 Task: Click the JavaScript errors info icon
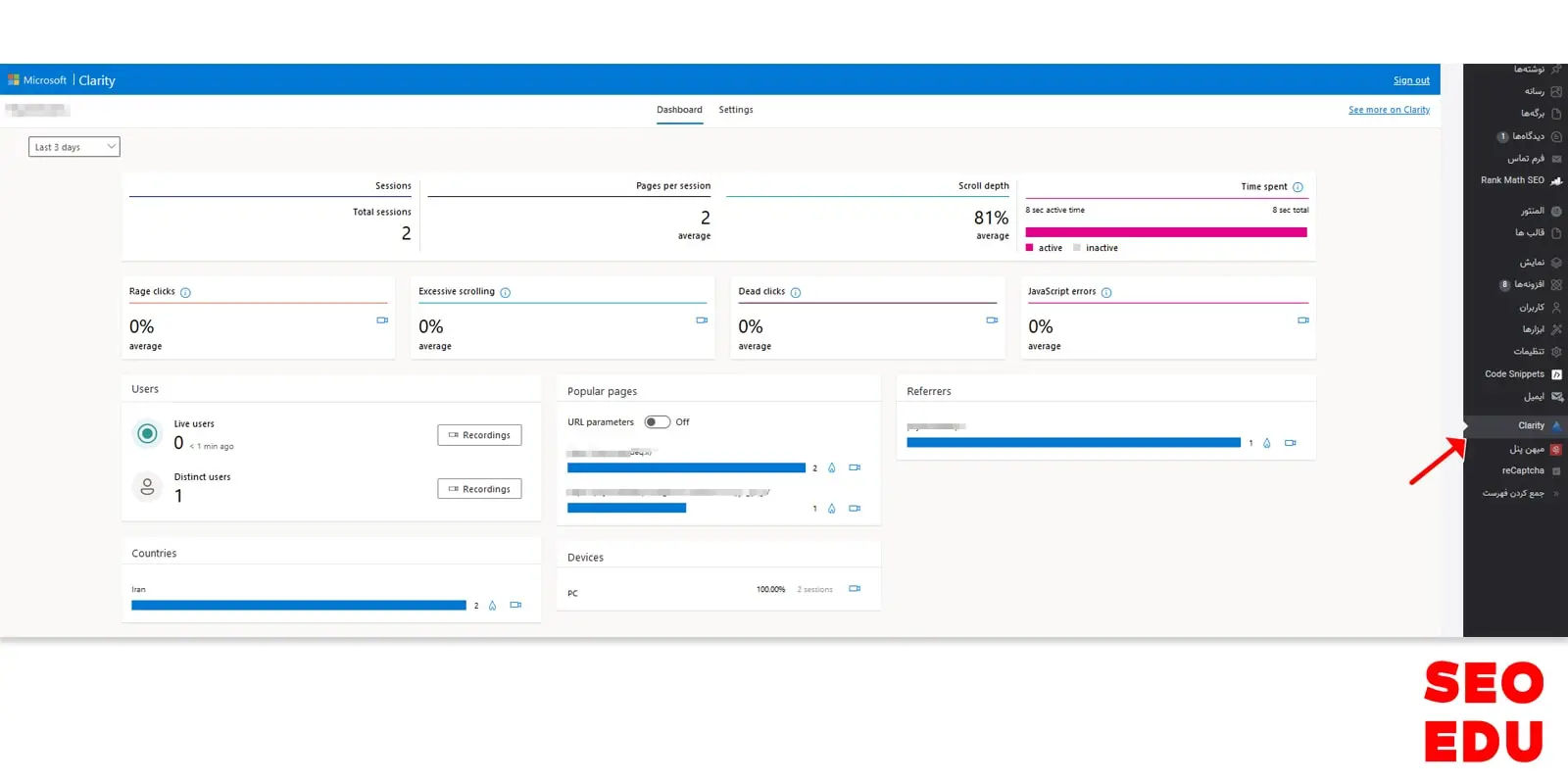(x=1106, y=293)
